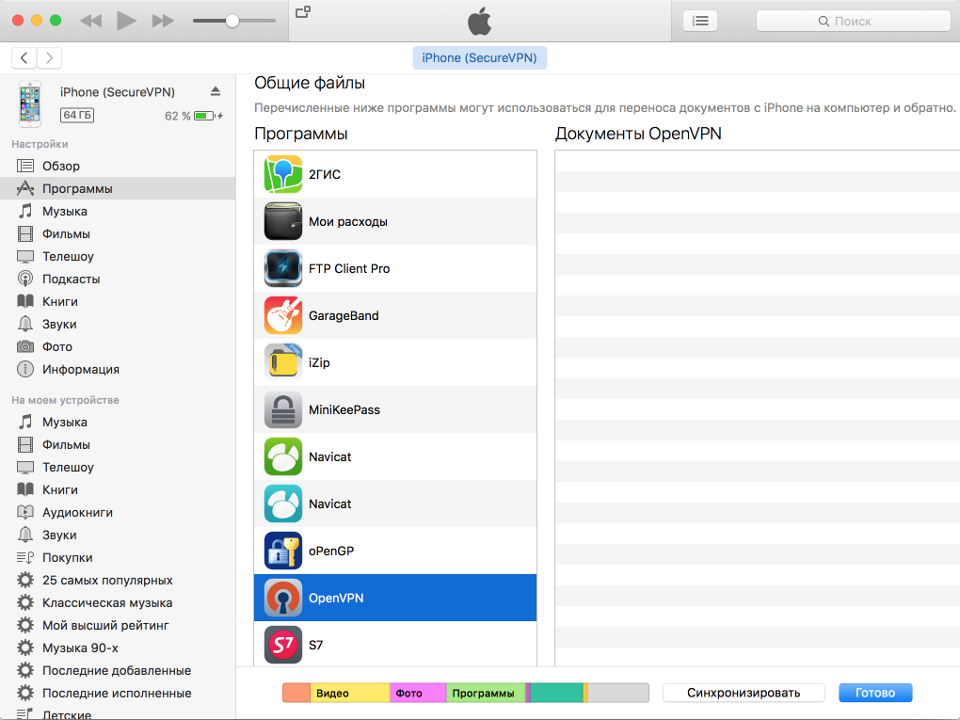Click the Синхронизировать button
This screenshot has width=960, height=720.
pos(743,693)
